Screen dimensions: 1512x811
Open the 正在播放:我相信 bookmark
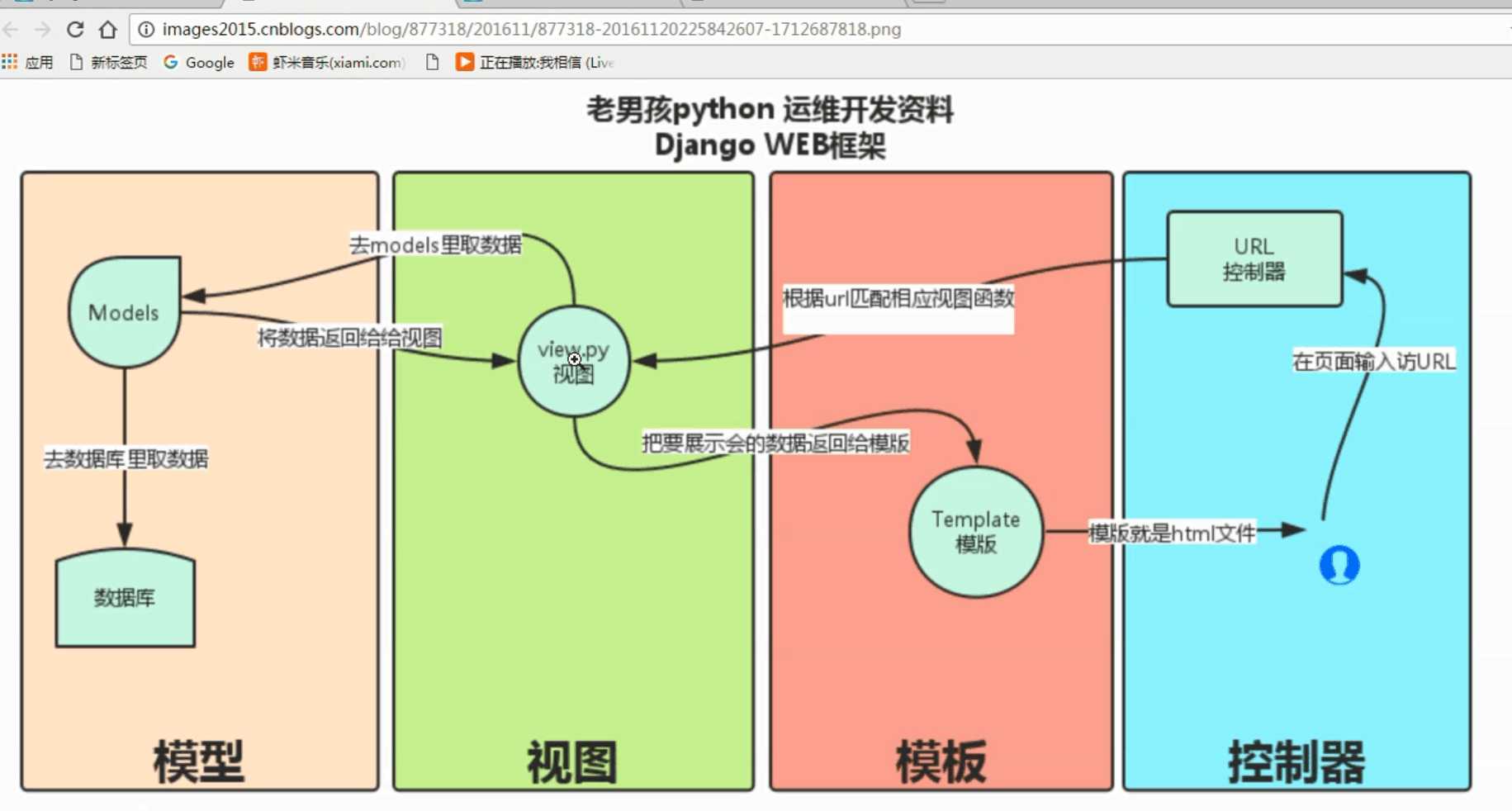pyautogui.click(x=535, y=62)
